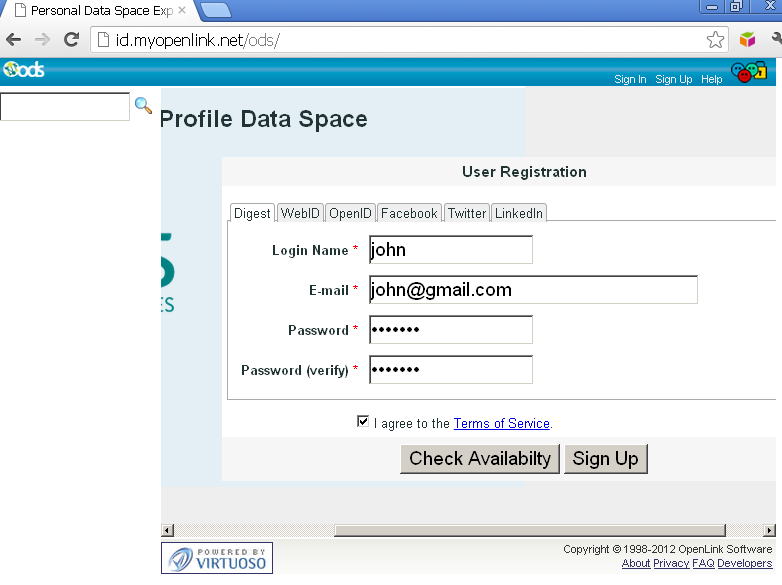
Task: Click the Sign In header link
Action: click(630, 79)
